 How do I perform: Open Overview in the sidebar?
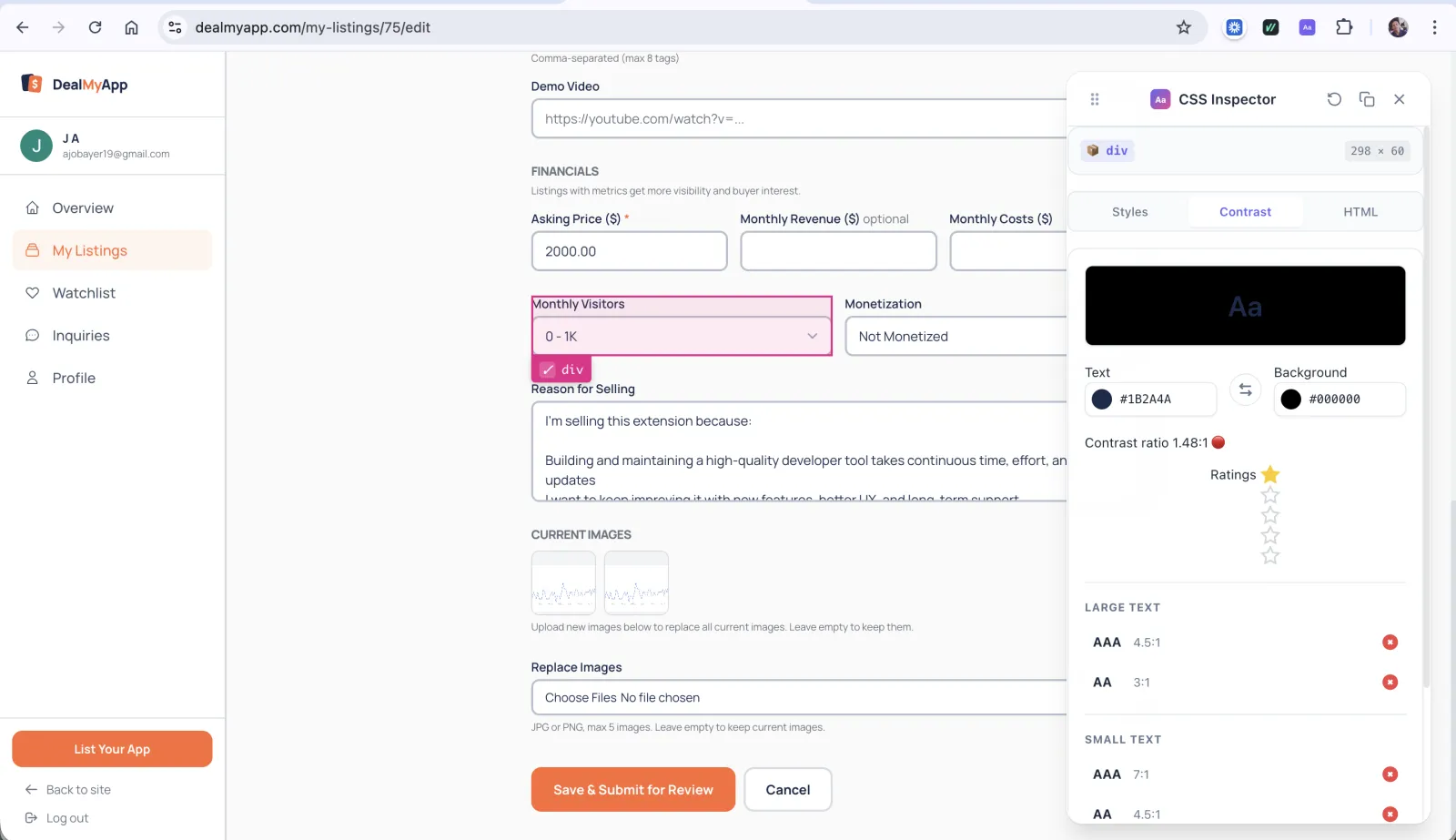[x=112, y=207]
